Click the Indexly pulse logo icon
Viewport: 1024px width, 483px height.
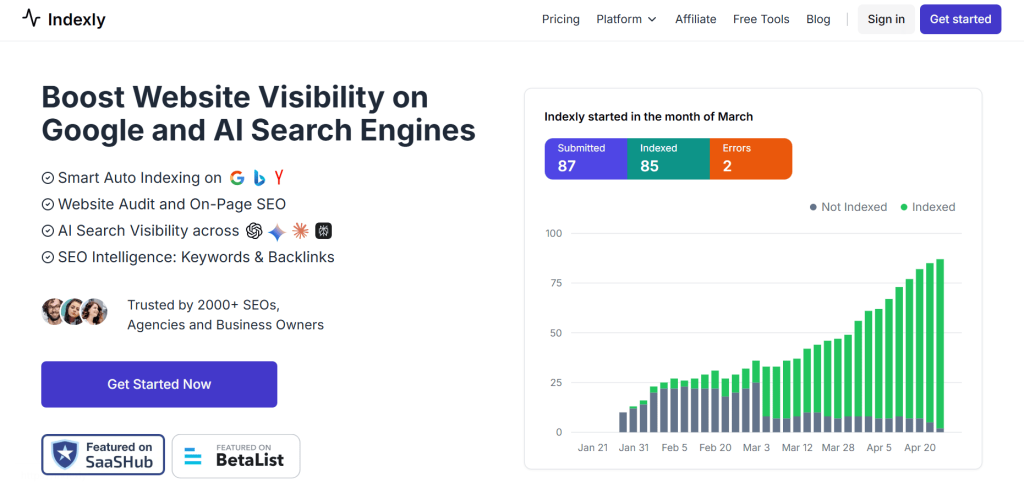coord(31,19)
